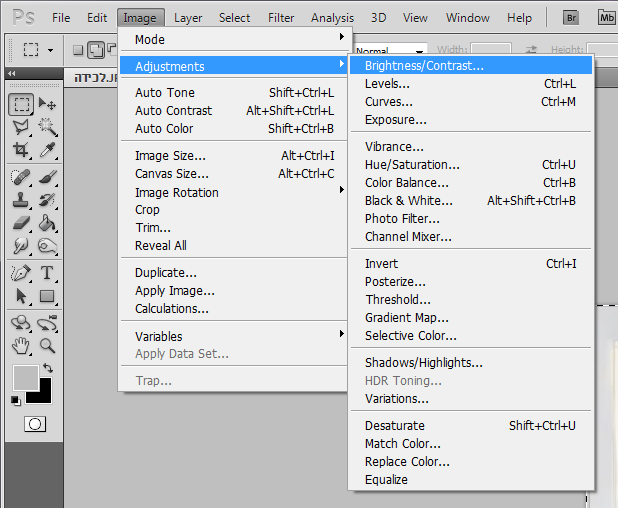
Task: Select the Smudge tool
Action: tap(21, 246)
